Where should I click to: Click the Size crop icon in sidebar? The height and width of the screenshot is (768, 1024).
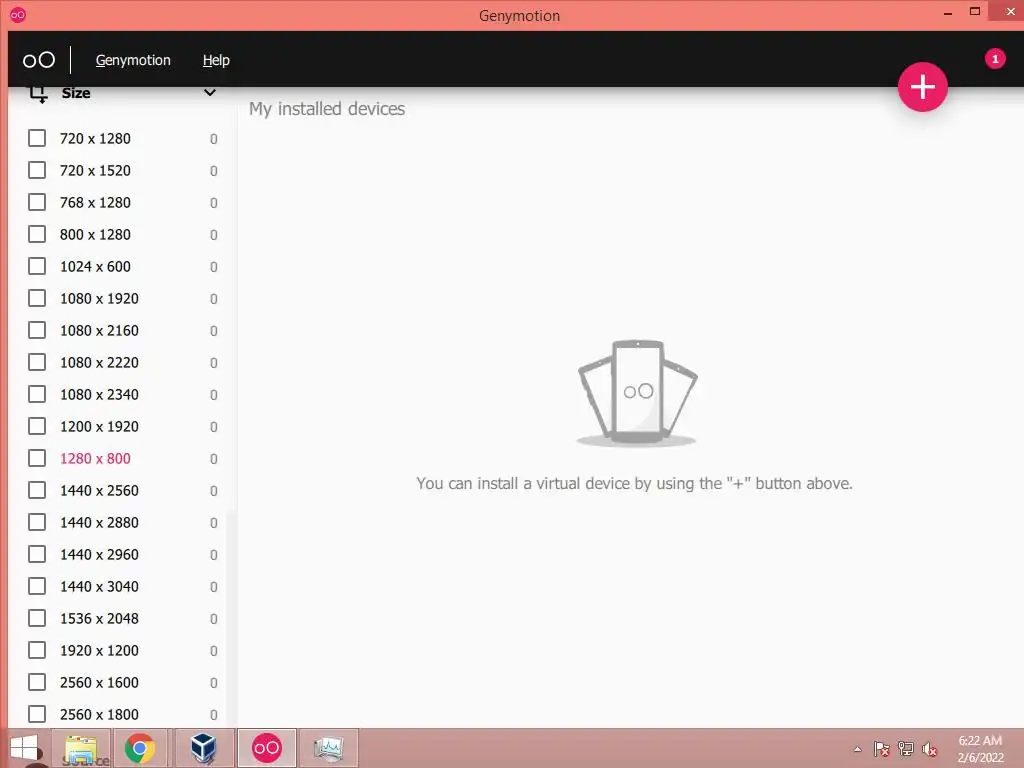38,94
